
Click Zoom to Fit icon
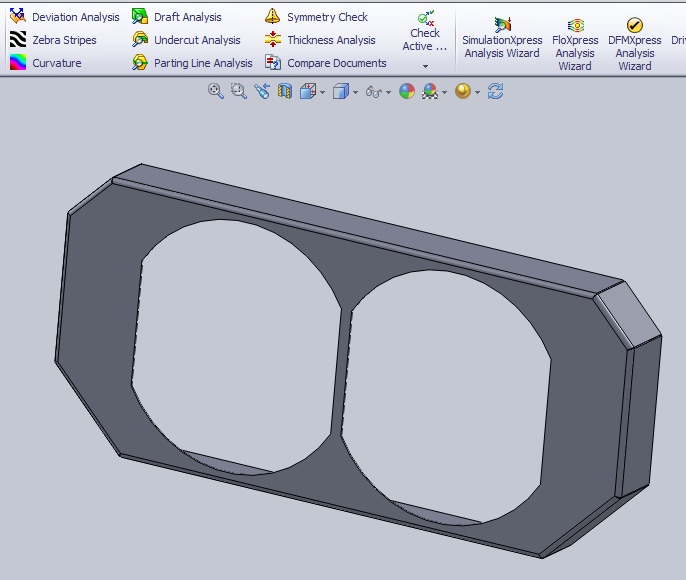pyautogui.click(x=216, y=91)
